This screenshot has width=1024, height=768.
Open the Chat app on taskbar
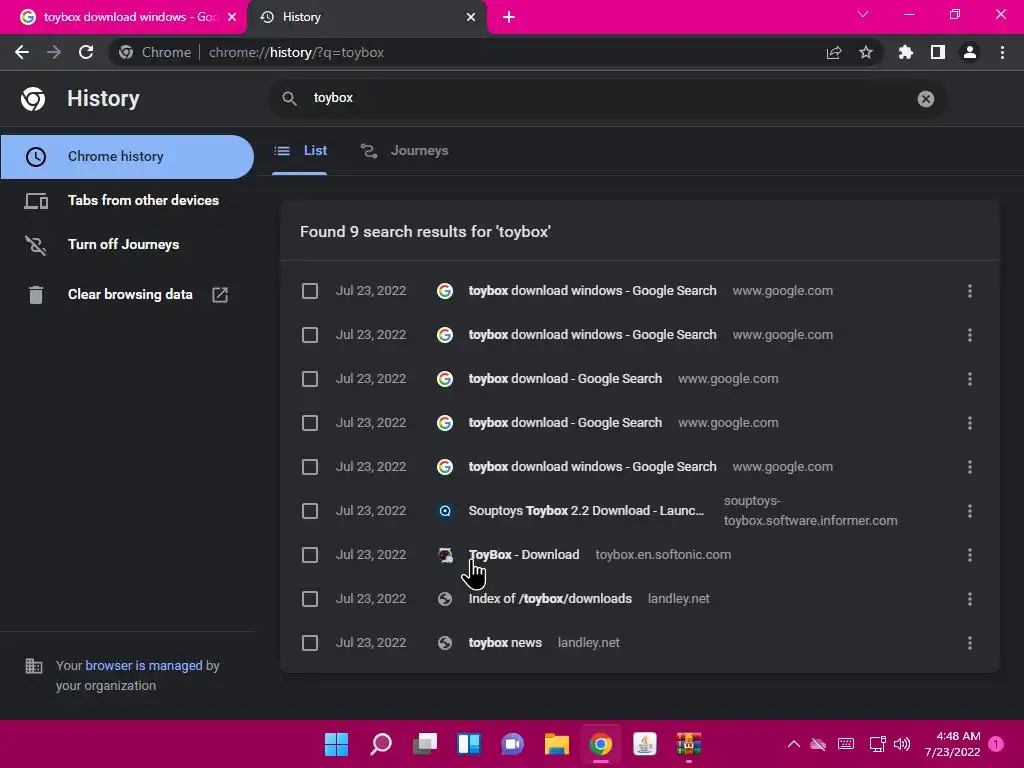[x=513, y=744]
